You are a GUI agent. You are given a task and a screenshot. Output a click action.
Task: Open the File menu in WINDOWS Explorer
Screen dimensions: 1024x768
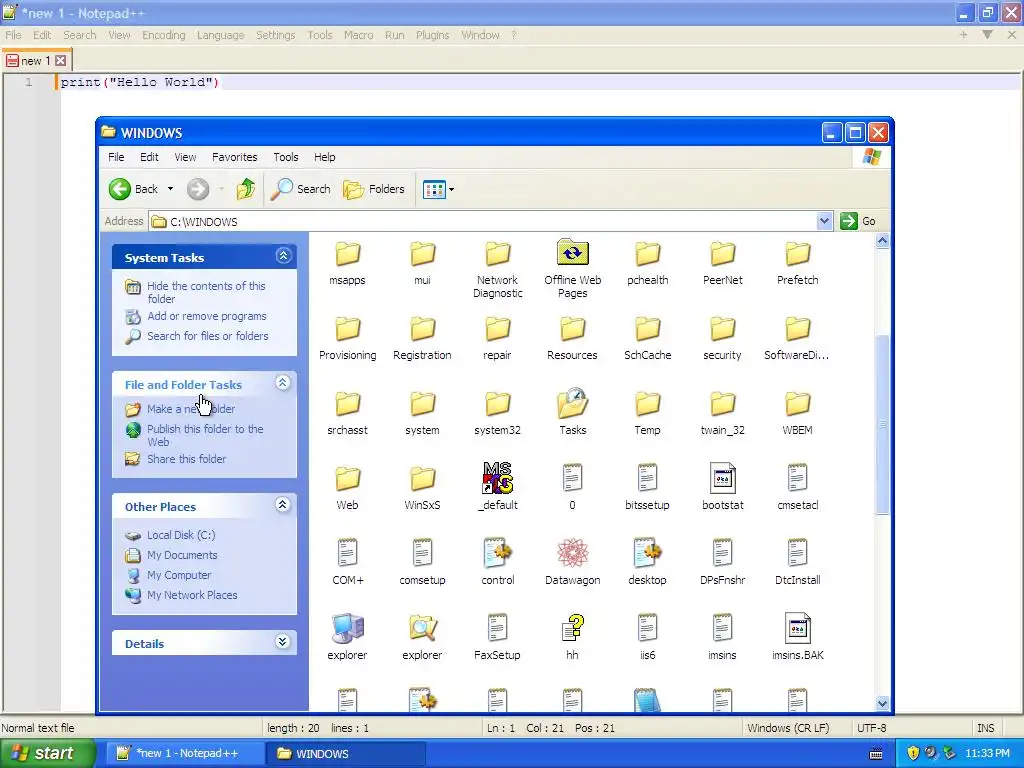(116, 157)
